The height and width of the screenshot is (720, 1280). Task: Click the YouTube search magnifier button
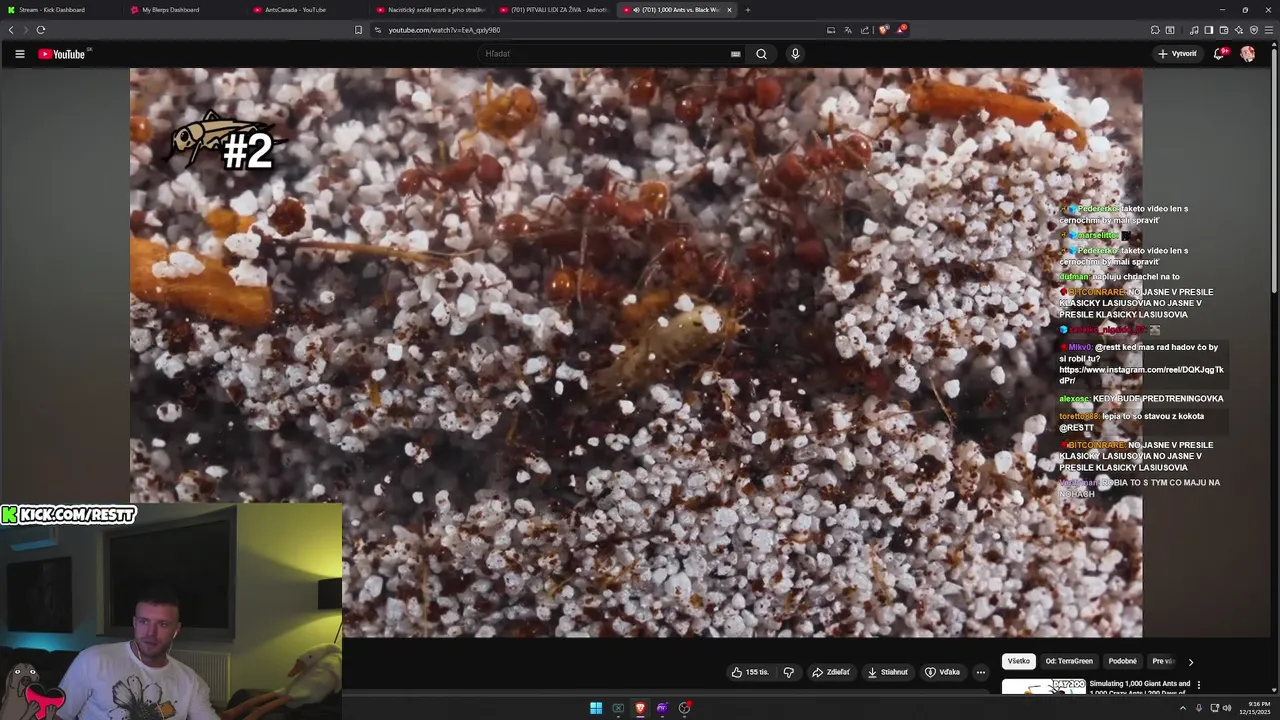tap(761, 54)
